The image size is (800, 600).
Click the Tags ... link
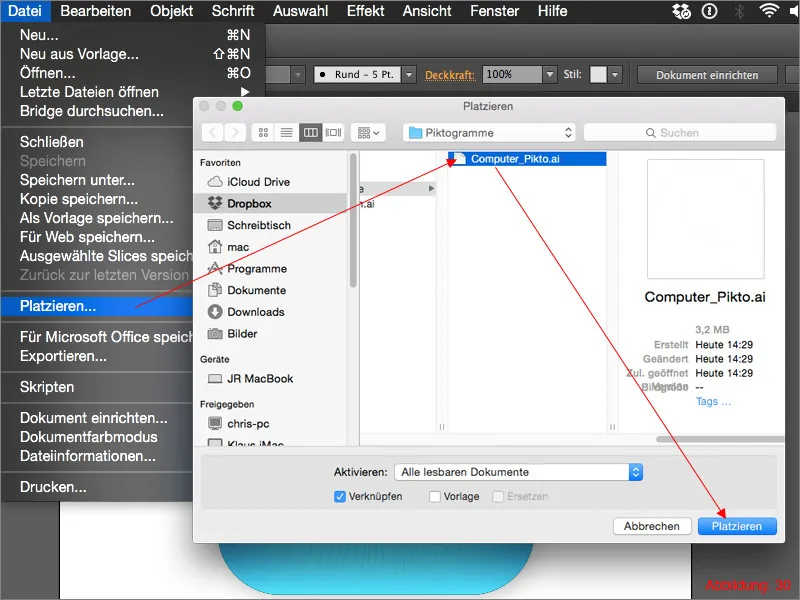[x=713, y=402]
